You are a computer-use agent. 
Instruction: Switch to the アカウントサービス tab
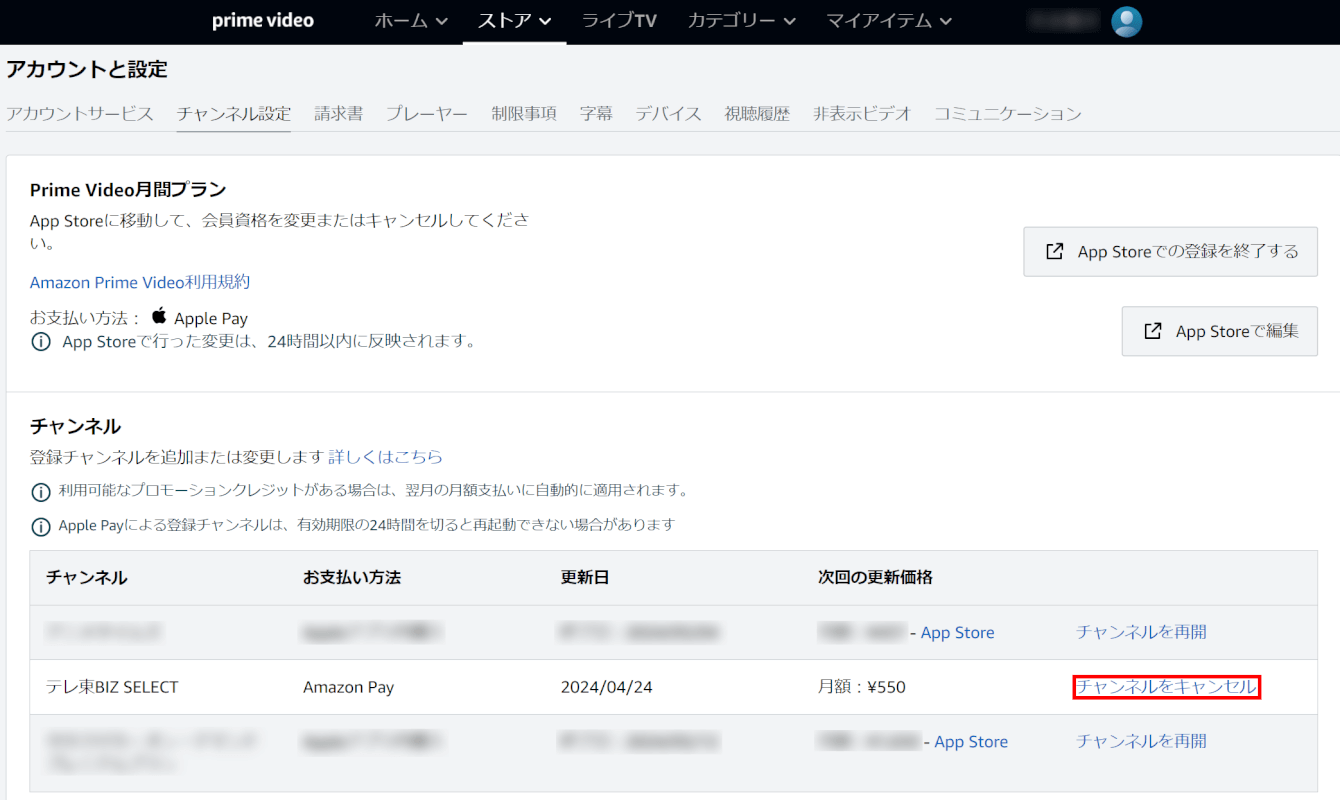pos(80,114)
